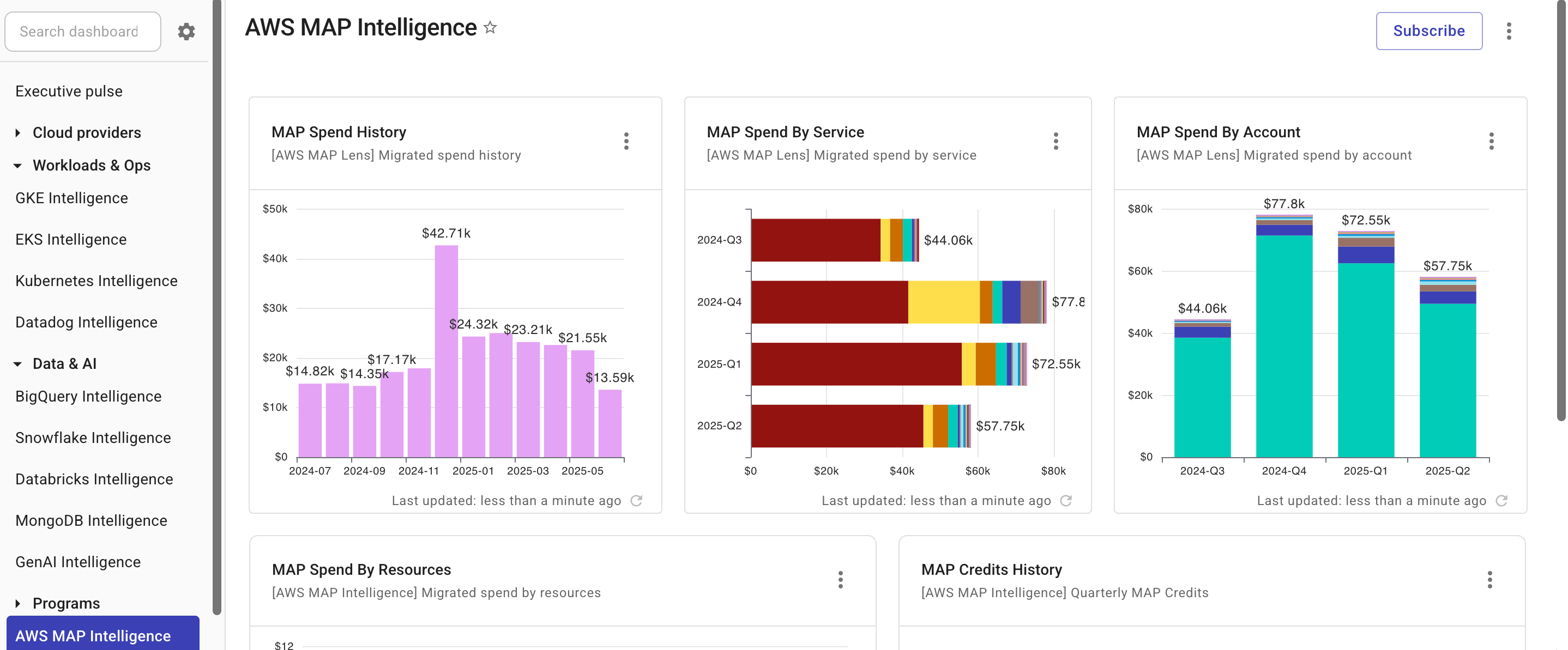Open the MAP Spend By Account options menu
This screenshot has width=1568, height=650.
(x=1492, y=142)
